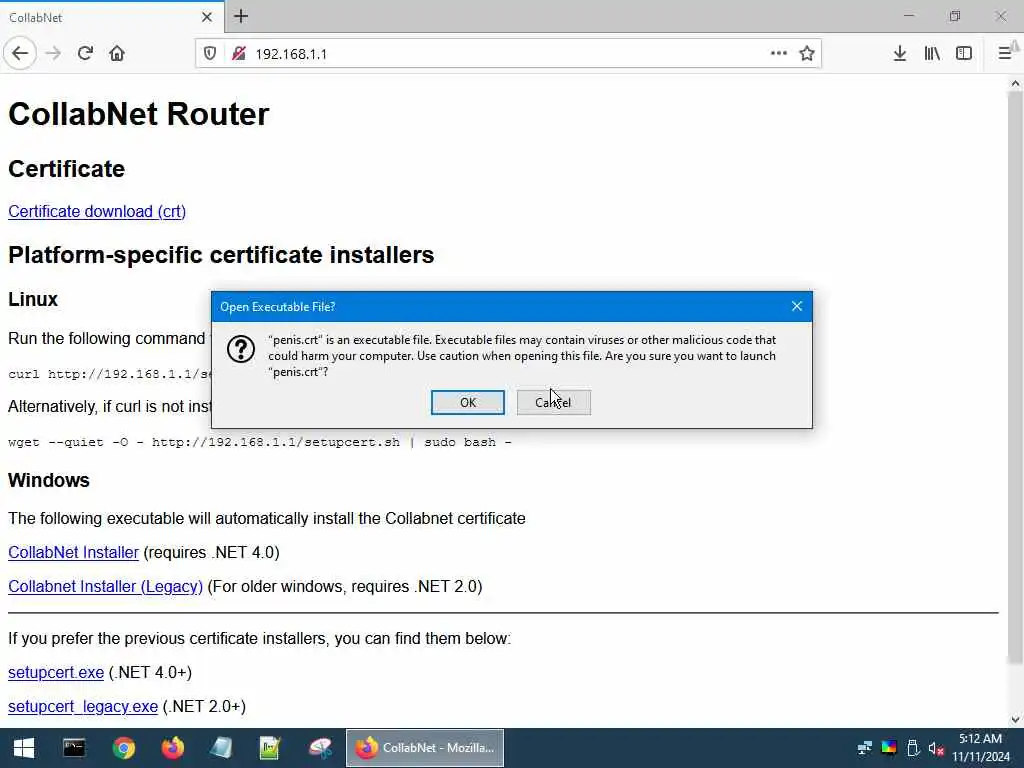
Task: Open a new browser tab
Action: tap(241, 16)
